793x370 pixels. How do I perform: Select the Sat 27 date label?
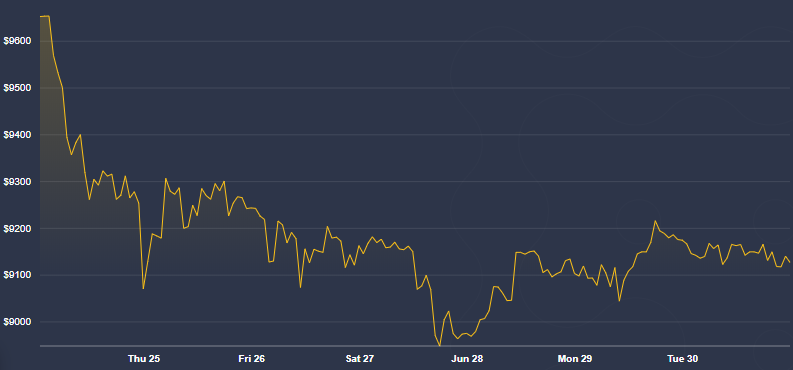(360, 359)
